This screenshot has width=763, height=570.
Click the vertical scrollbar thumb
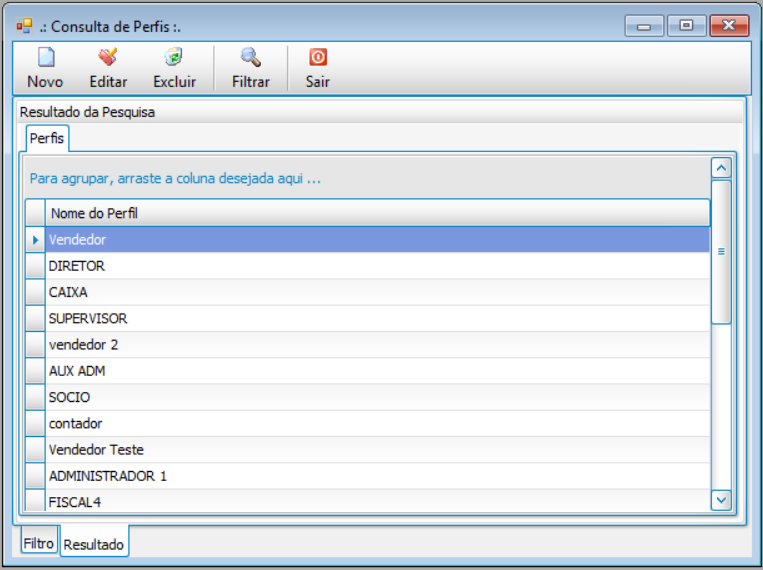pos(721,252)
